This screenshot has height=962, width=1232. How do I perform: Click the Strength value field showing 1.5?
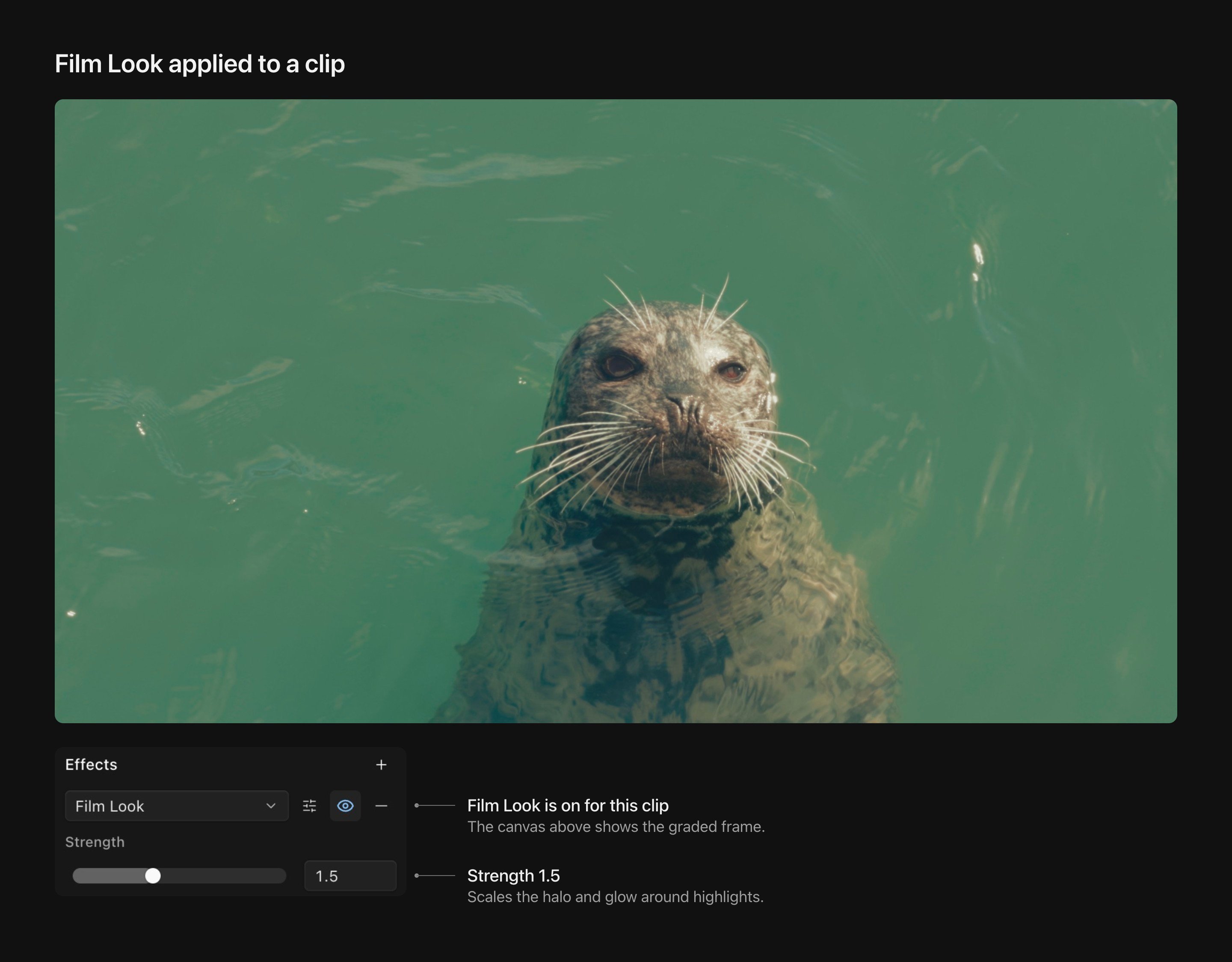350,876
